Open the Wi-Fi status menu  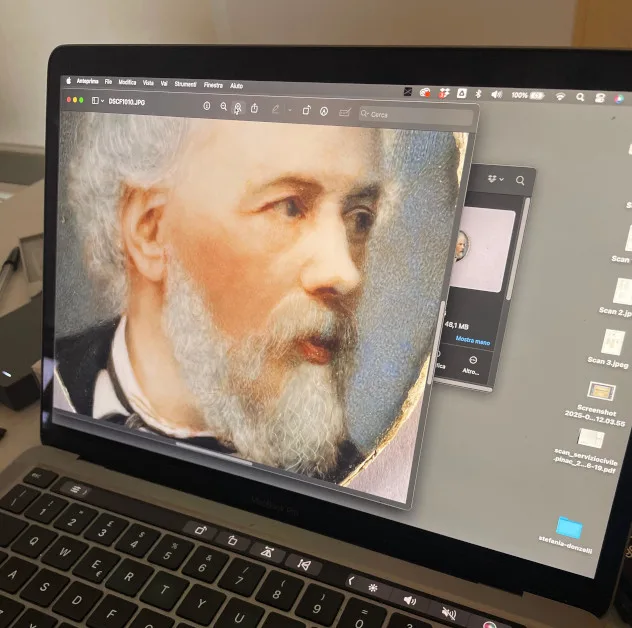(x=560, y=96)
